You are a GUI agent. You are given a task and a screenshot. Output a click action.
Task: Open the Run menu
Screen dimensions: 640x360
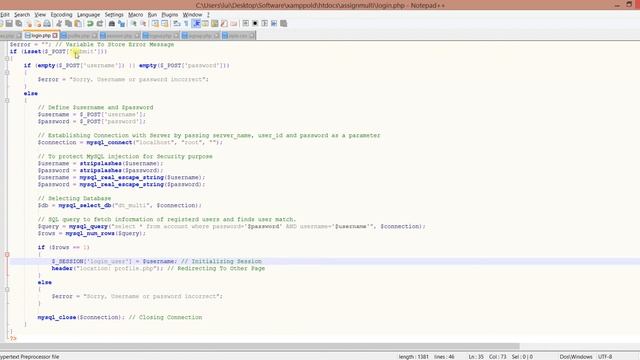coord(152,15)
